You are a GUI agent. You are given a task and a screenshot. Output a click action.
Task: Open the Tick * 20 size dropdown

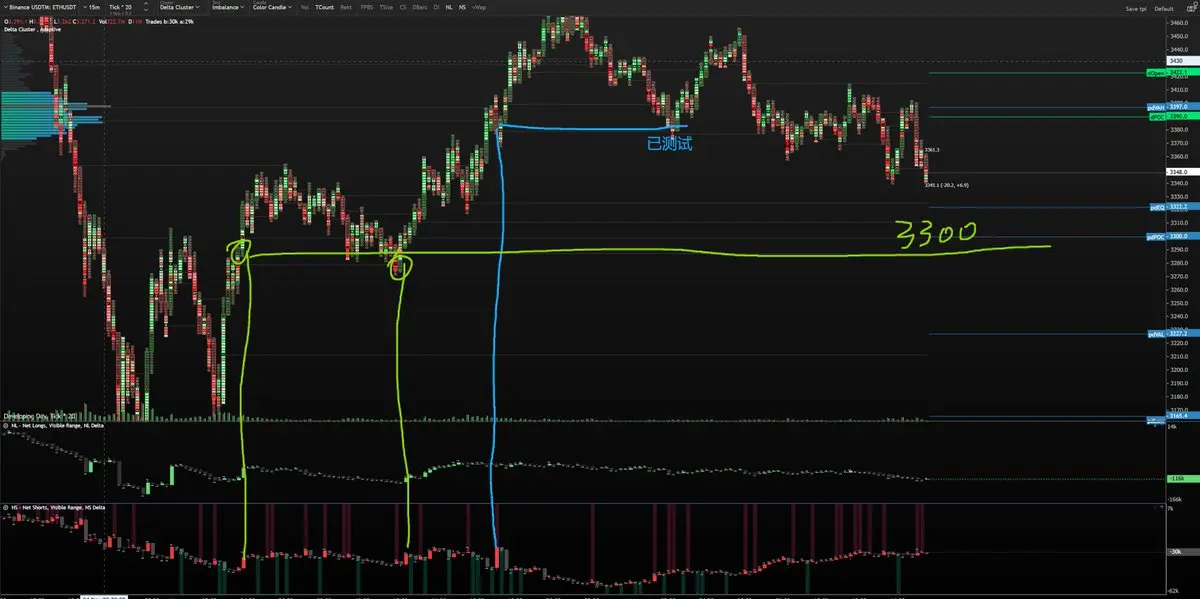click(121, 5)
